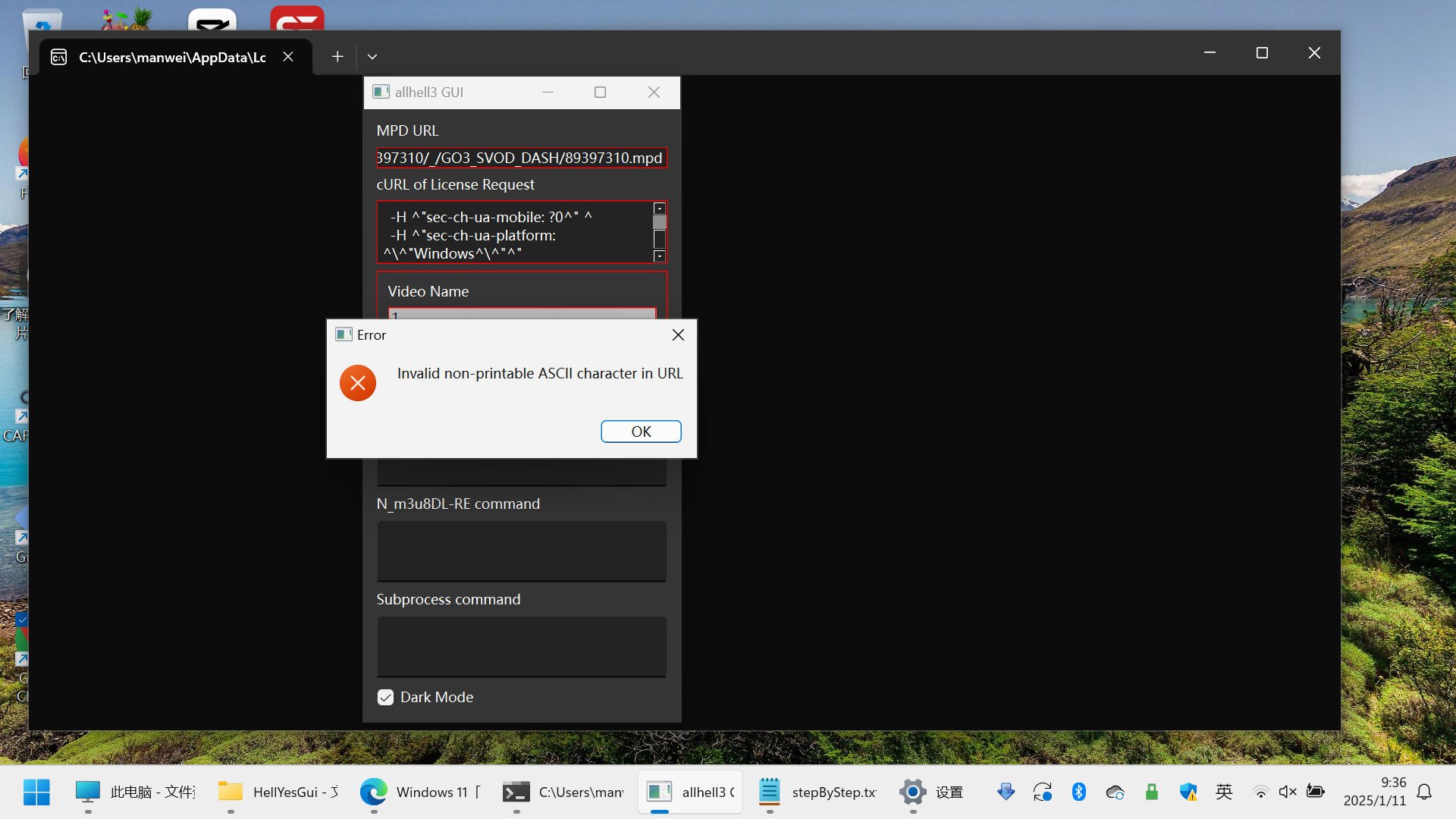This screenshot has width=1456, height=819.
Task: Click the N_m3u8DL-RE command text box
Action: click(522, 551)
